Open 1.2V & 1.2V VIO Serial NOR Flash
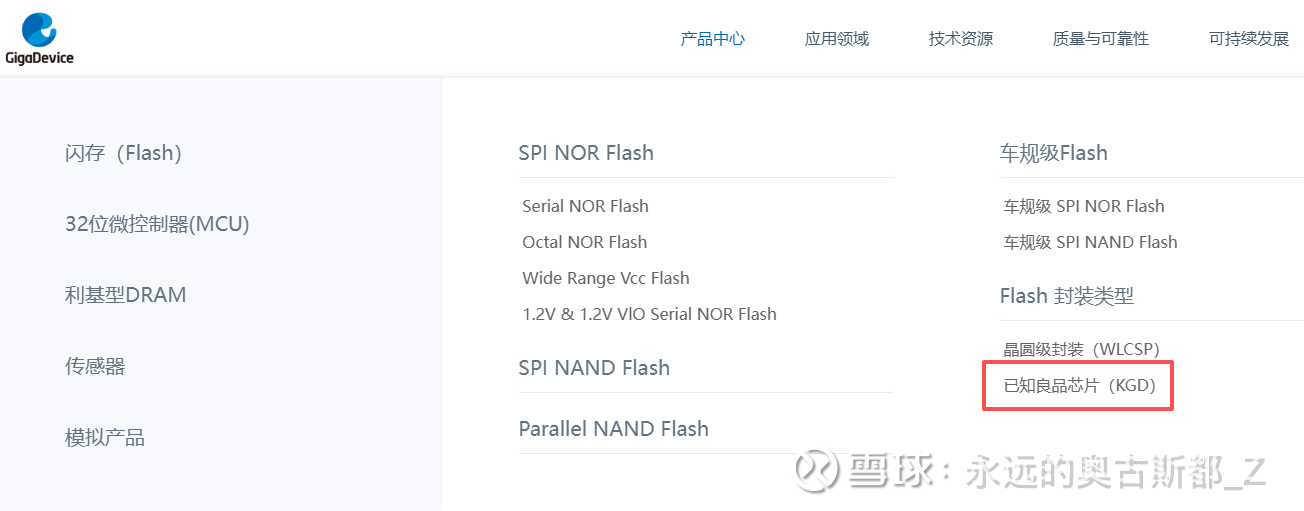 (649, 314)
